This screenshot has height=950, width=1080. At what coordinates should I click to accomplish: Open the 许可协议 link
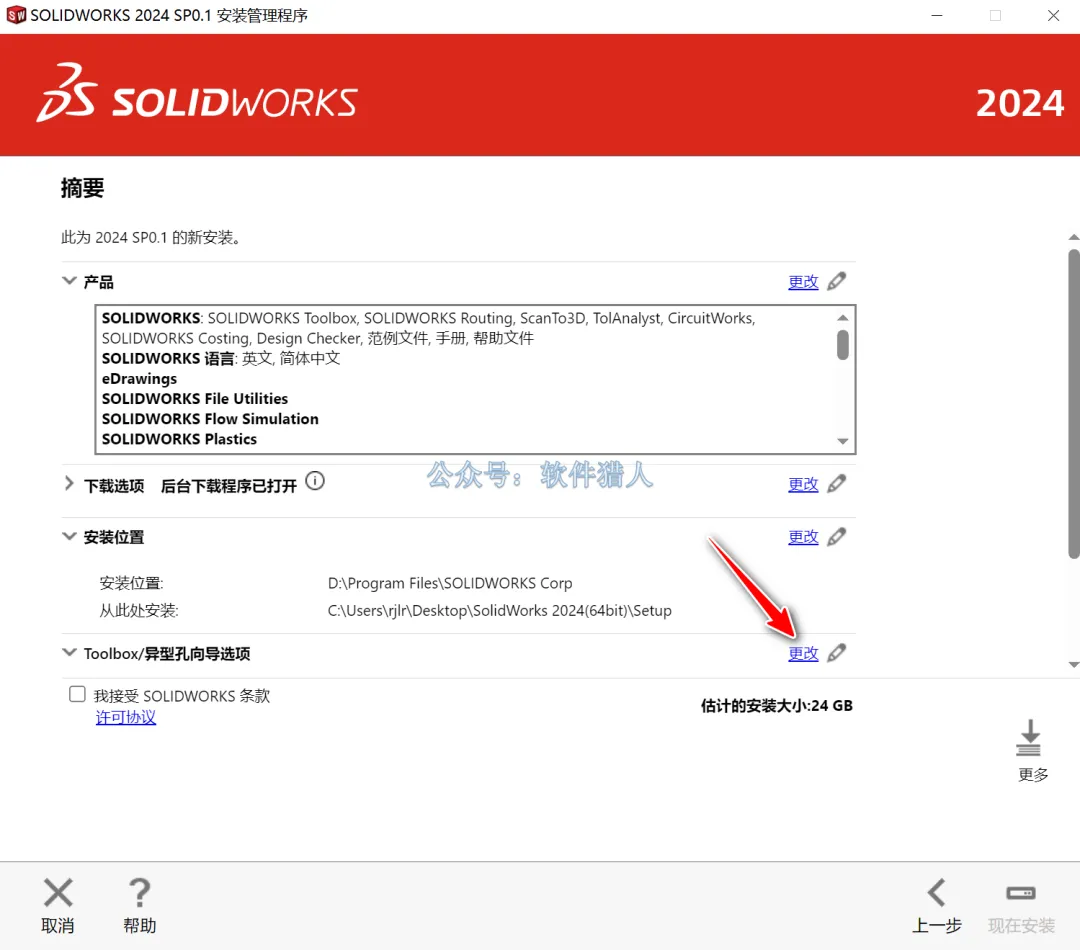pyautogui.click(x=126, y=717)
